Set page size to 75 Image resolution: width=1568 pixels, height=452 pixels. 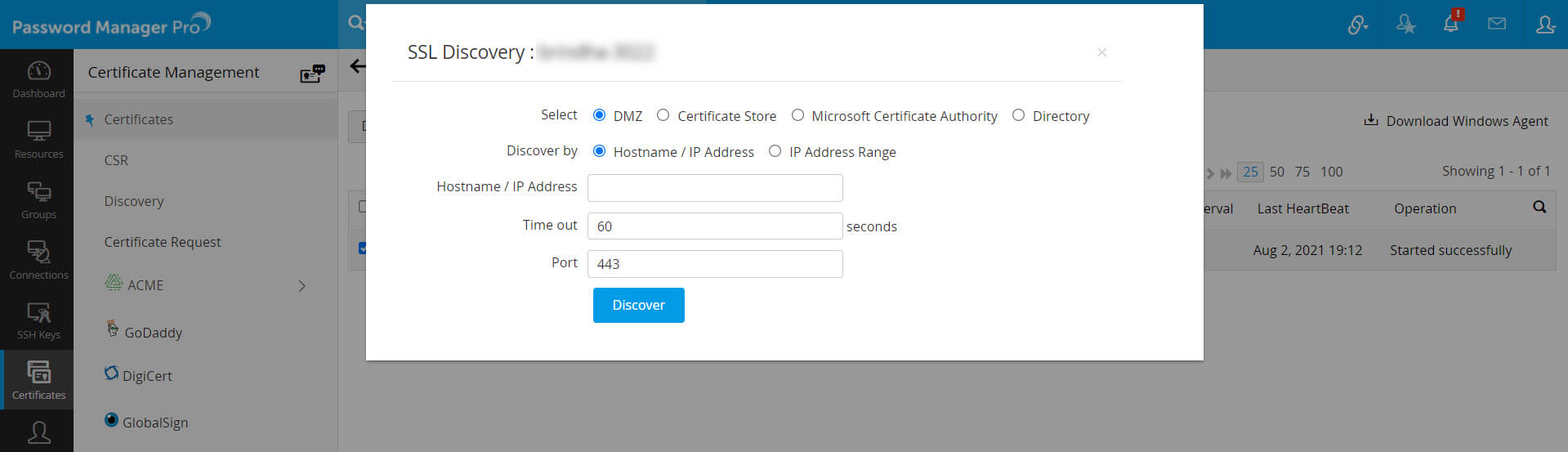[1302, 172]
